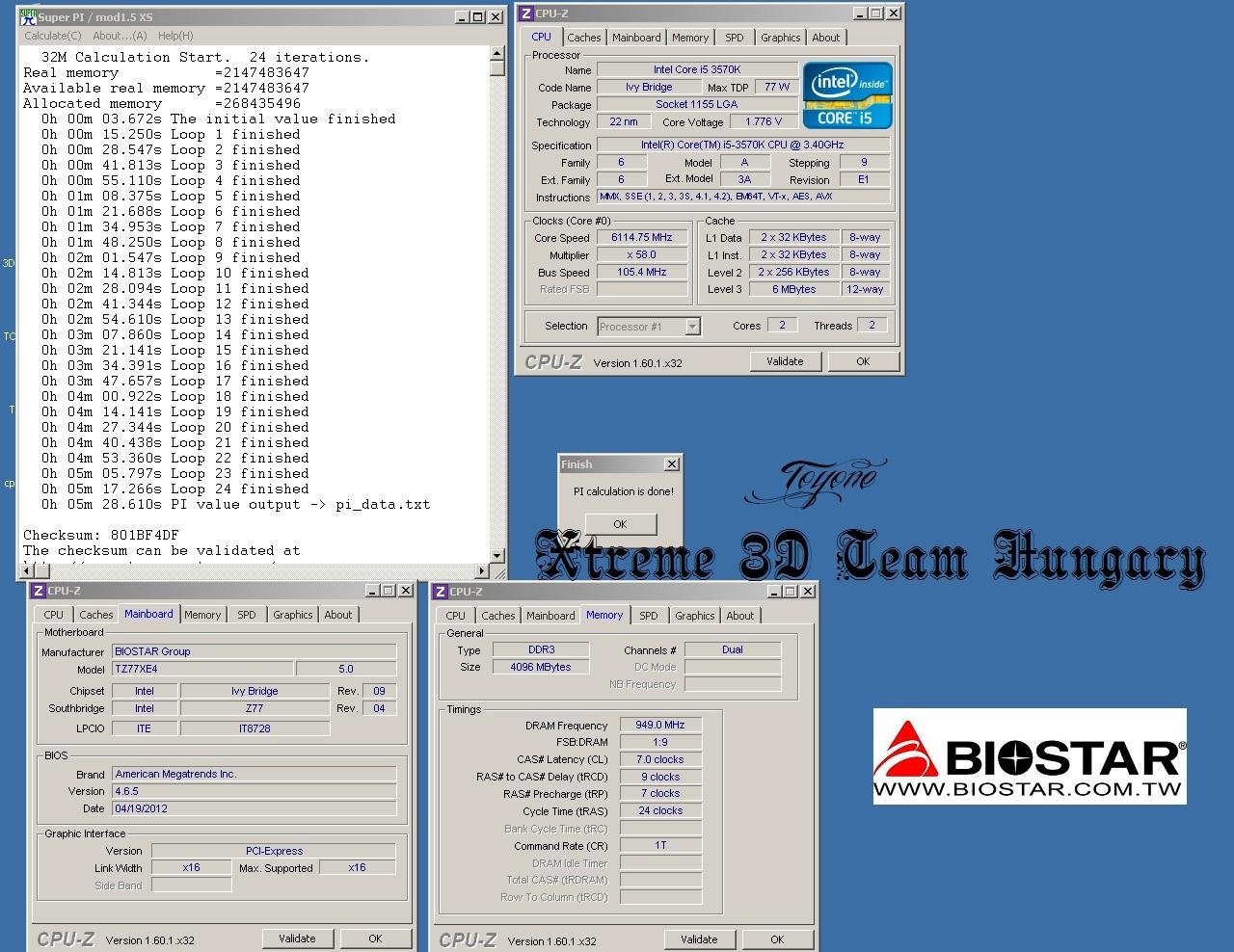Open the About...(A) menu in Super PI

pyautogui.click(x=120, y=36)
